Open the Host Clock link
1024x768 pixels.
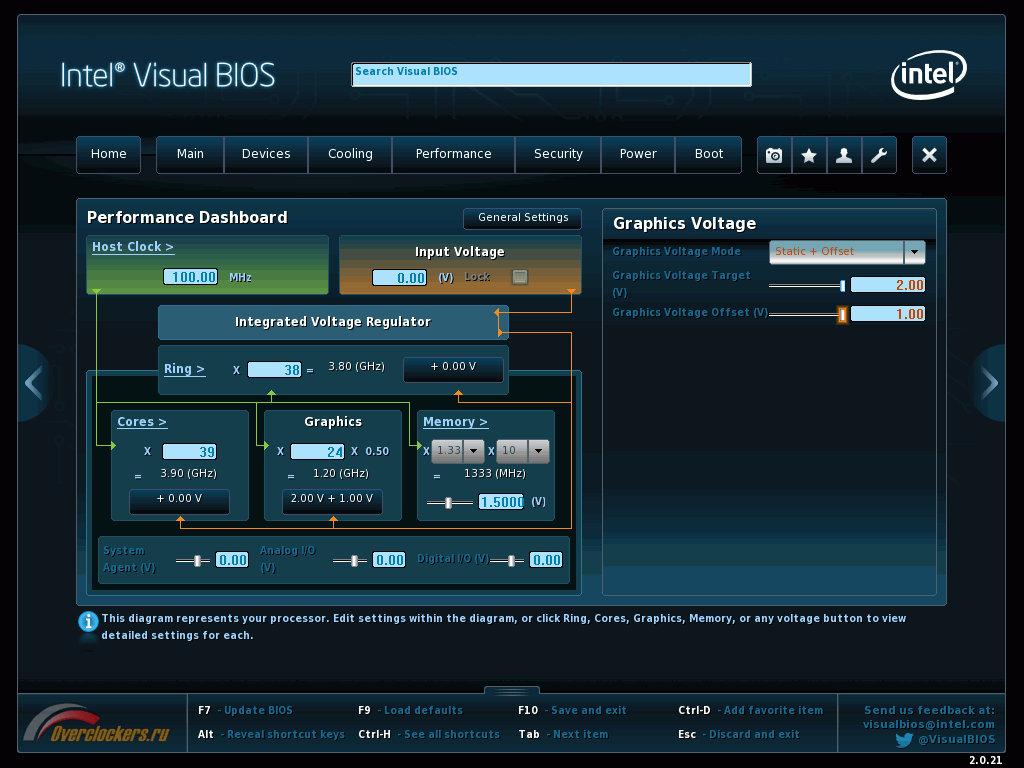click(x=133, y=247)
